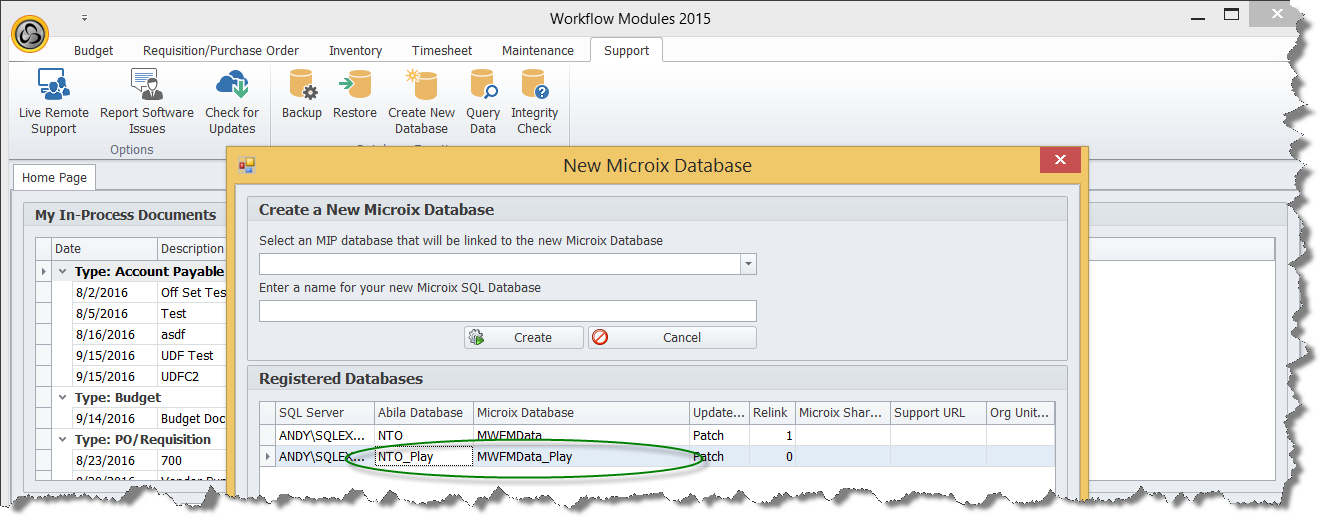Expand the MIP database selection dropdown

(x=748, y=264)
